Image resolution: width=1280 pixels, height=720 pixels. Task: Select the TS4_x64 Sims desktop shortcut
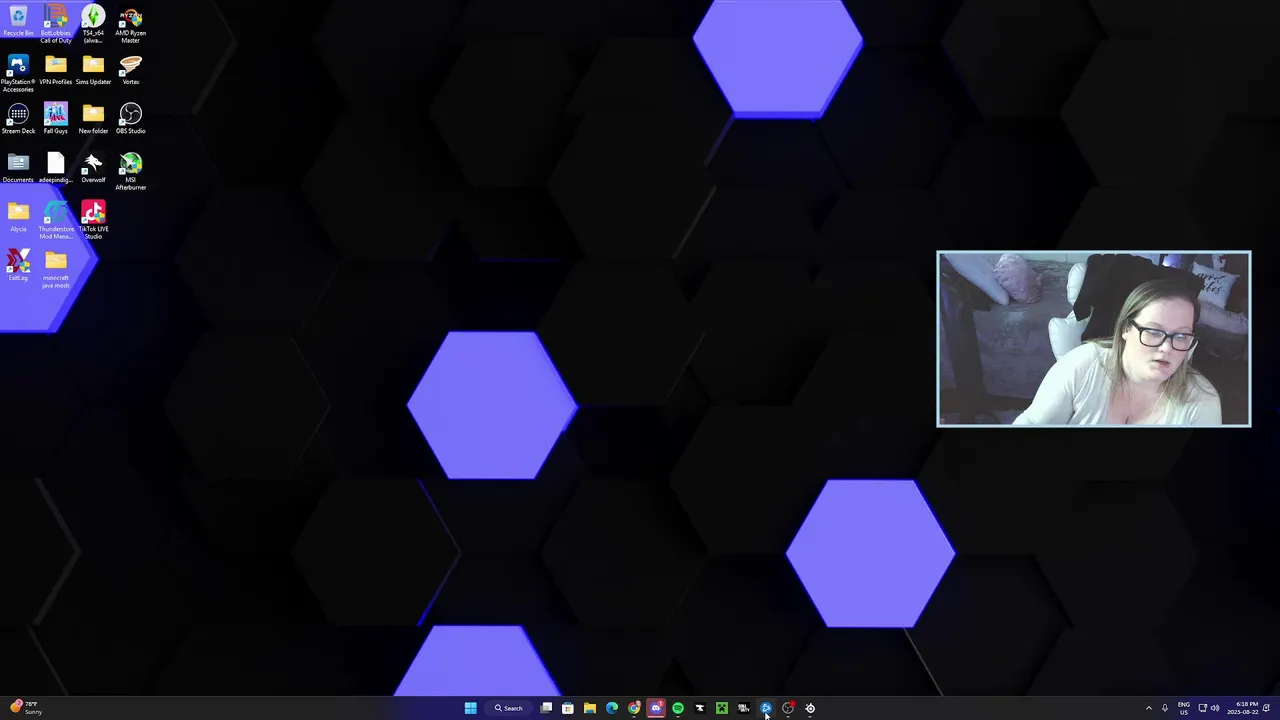tap(93, 24)
